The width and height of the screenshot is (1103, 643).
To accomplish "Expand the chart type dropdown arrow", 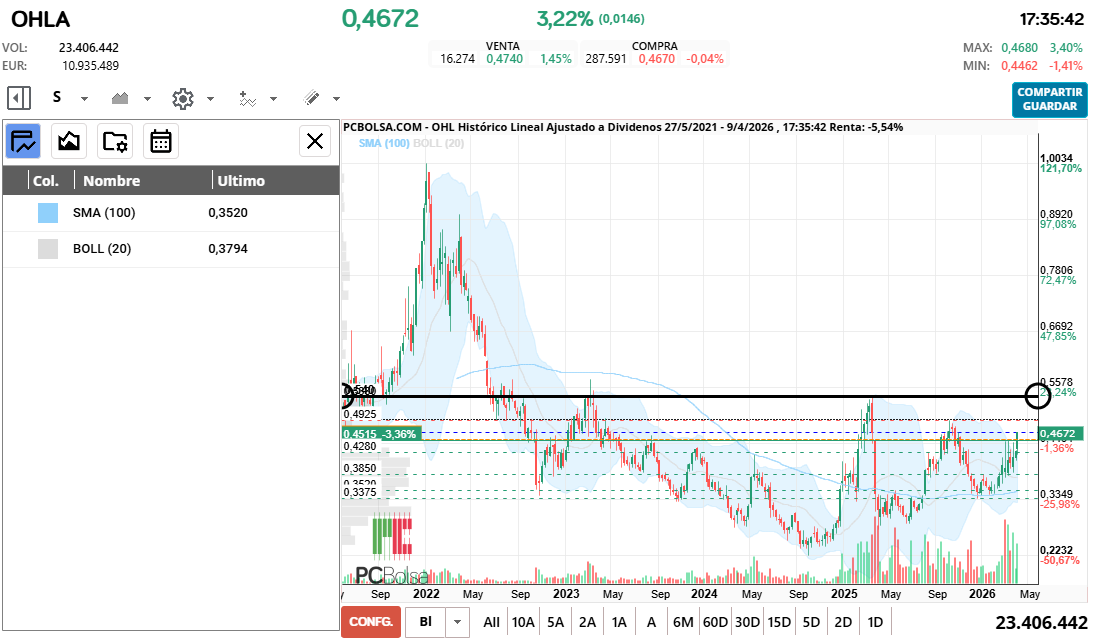I will click(147, 99).
